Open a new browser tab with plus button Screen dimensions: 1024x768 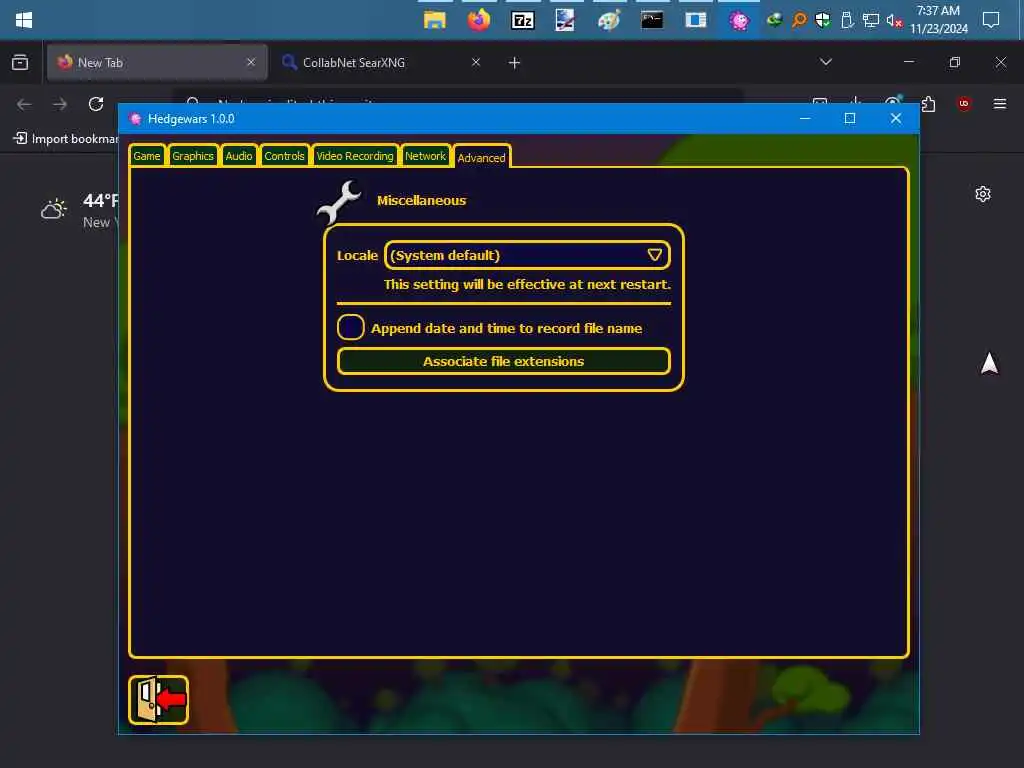pyautogui.click(x=515, y=63)
